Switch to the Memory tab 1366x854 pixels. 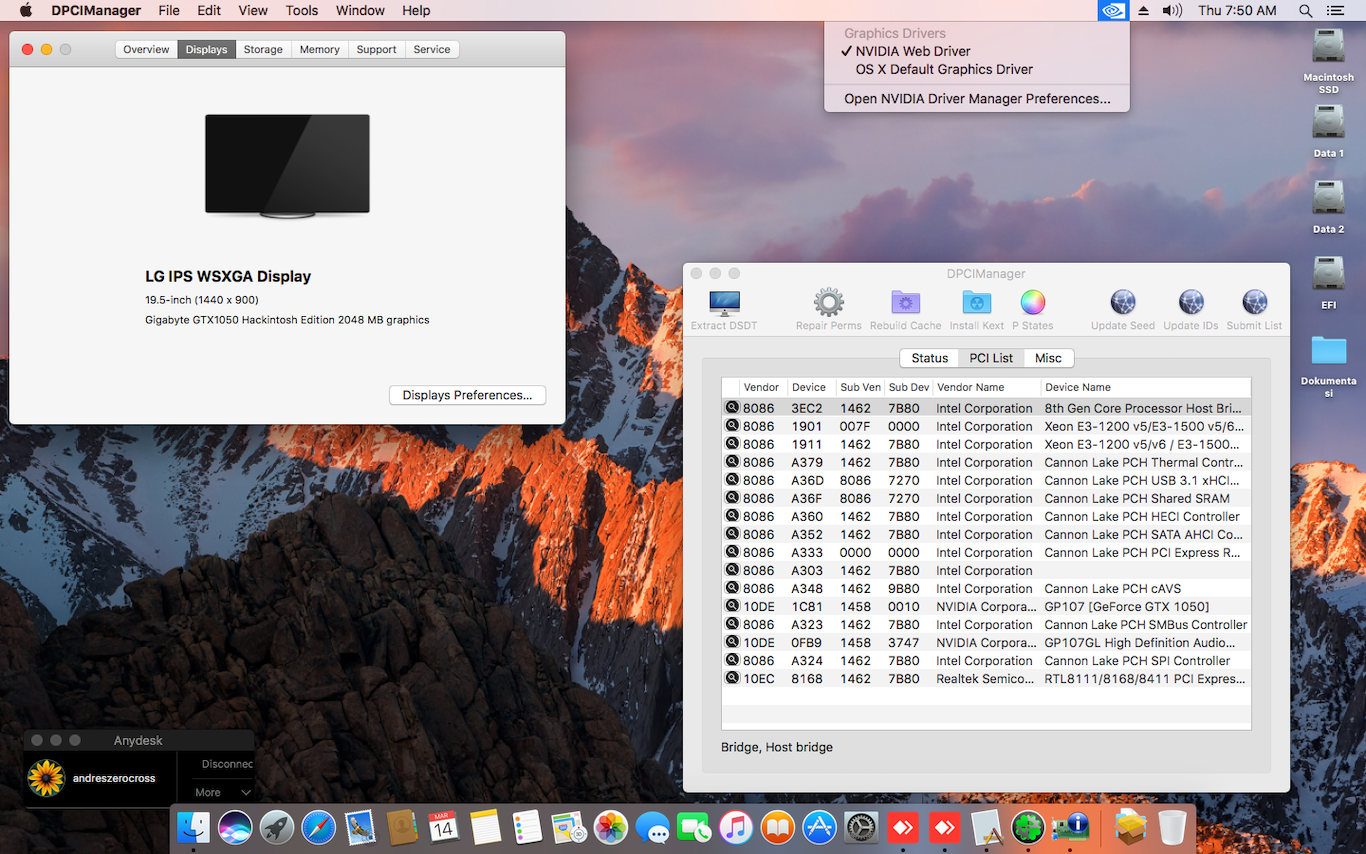click(319, 49)
